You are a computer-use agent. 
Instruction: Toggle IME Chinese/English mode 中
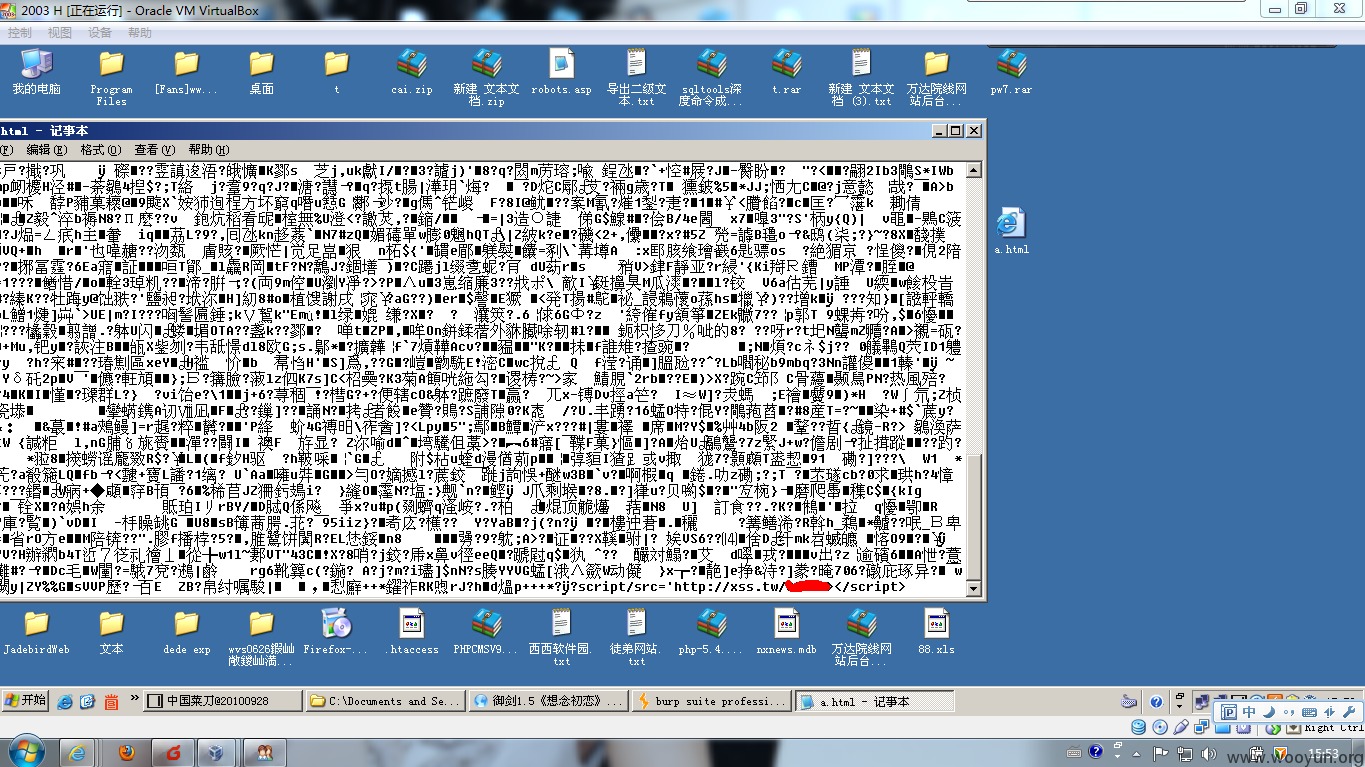[1249, 712]
